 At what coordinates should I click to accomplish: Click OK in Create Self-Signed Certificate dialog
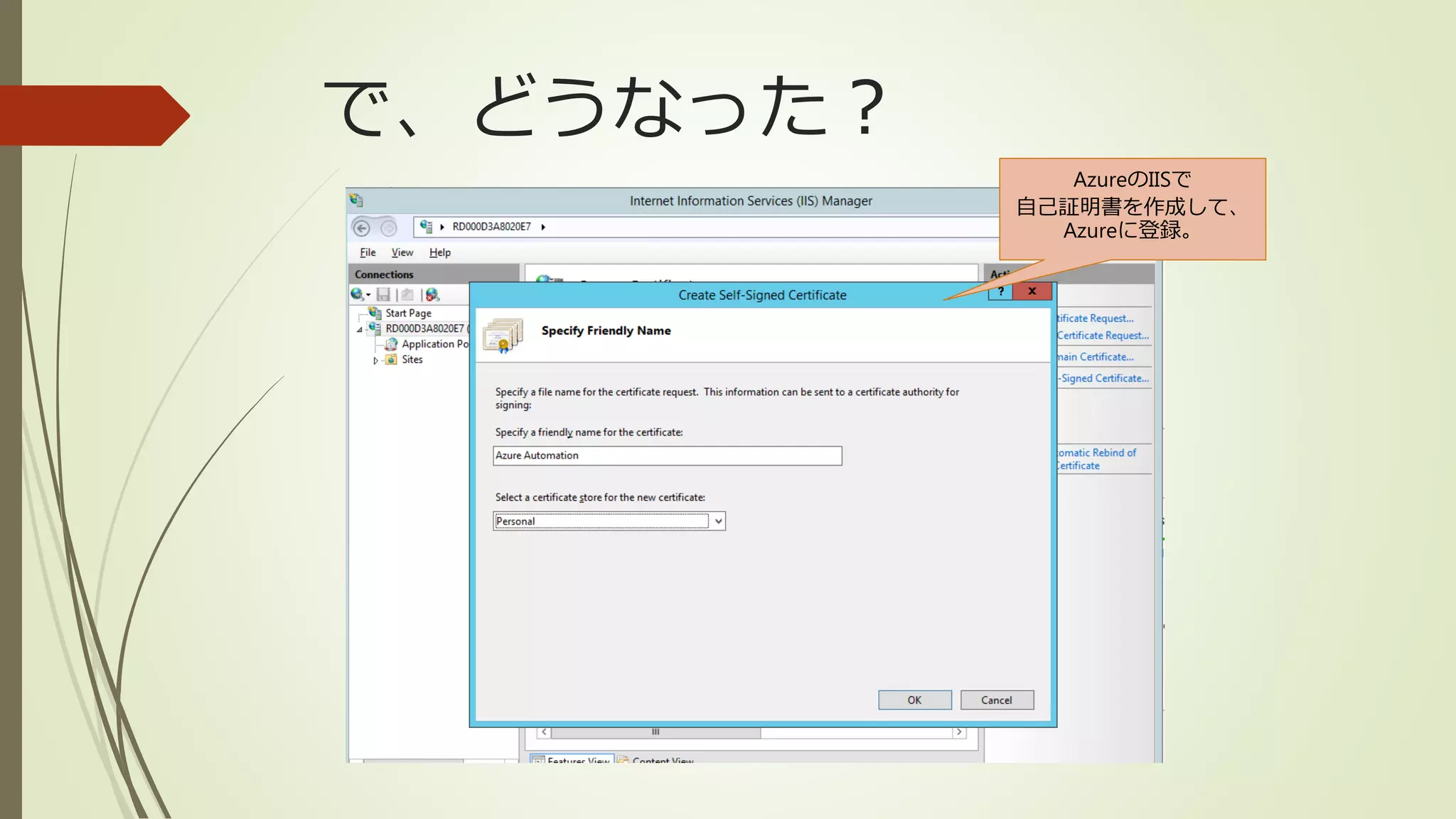(x=915, y=700)
